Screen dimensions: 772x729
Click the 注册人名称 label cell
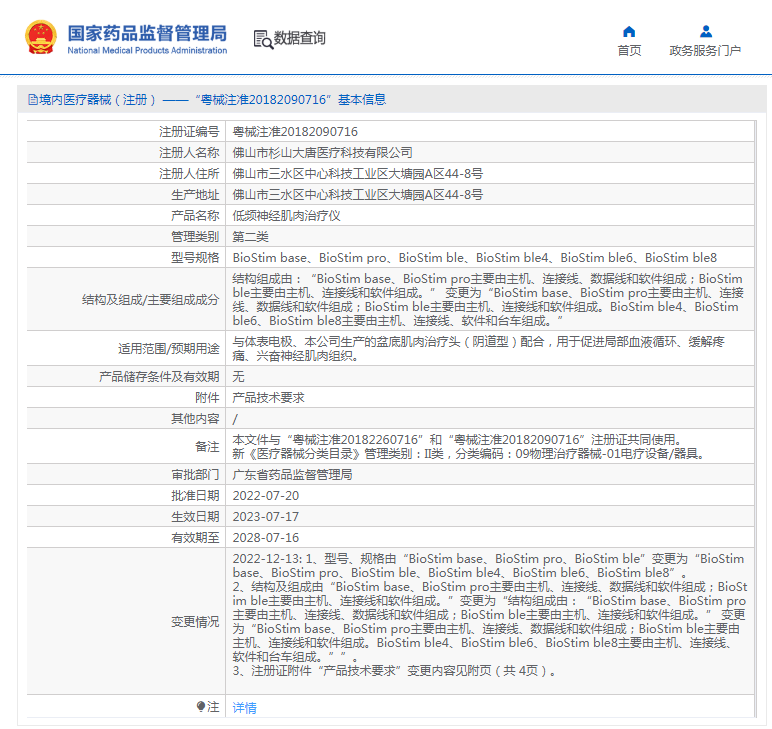(x=189, y=153)
